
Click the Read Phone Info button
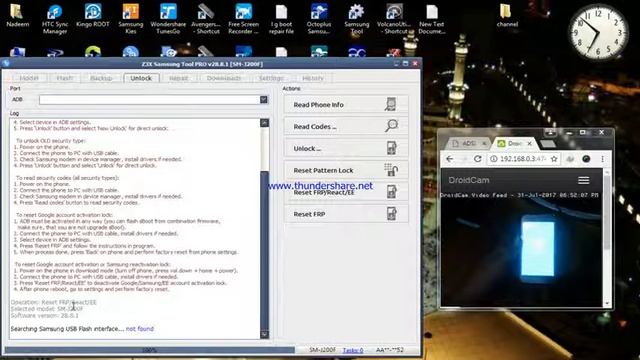pos(346,104)
